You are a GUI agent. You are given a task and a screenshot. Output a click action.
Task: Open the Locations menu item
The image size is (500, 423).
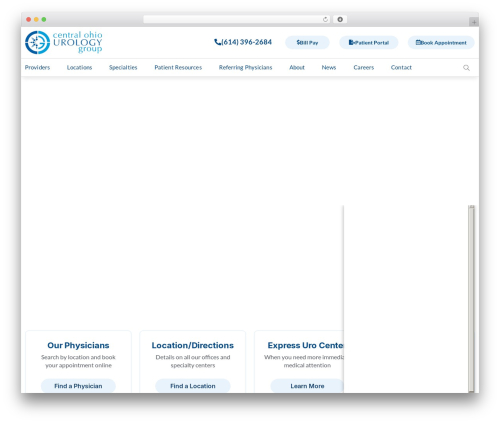point(79,67)
